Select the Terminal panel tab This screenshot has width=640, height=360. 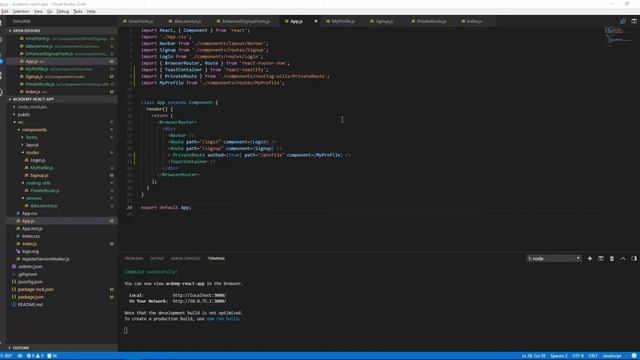pos(216,258)
